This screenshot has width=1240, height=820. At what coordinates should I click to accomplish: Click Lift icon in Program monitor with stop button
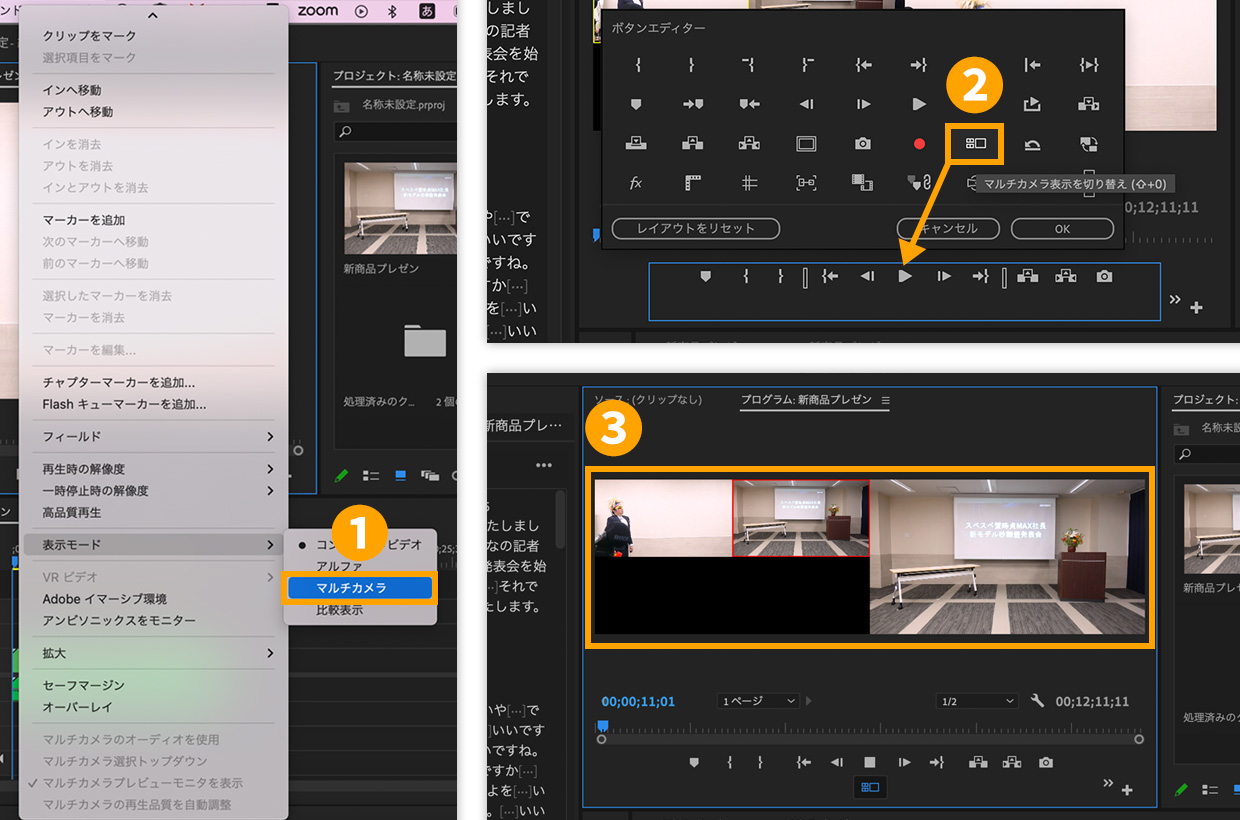coord(976,762)
